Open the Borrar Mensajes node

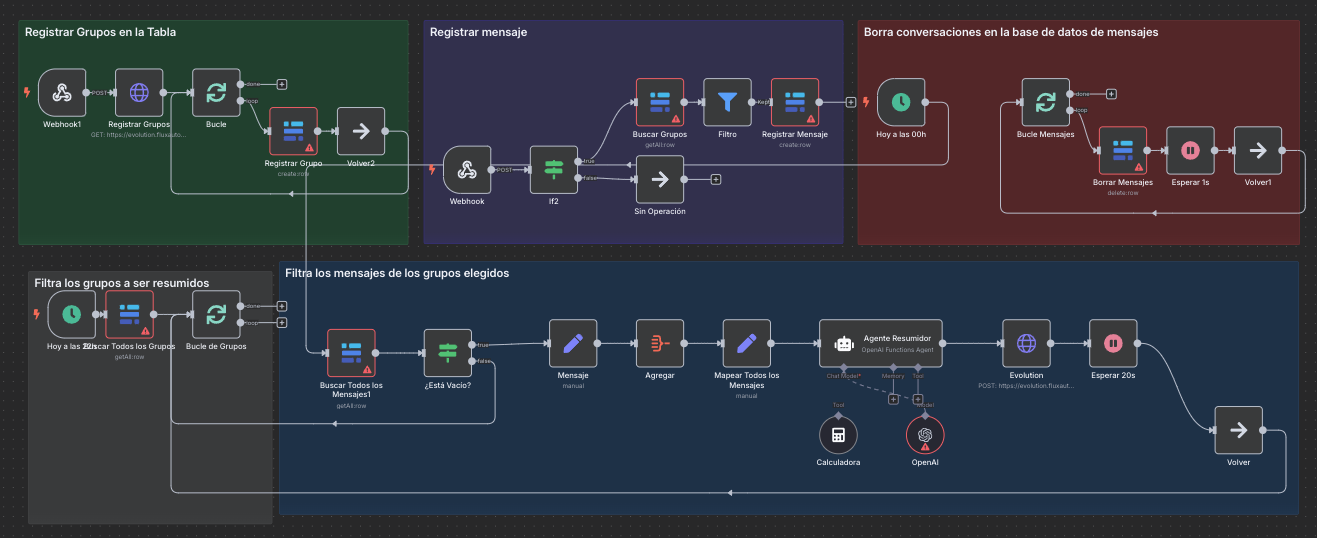1122,151
